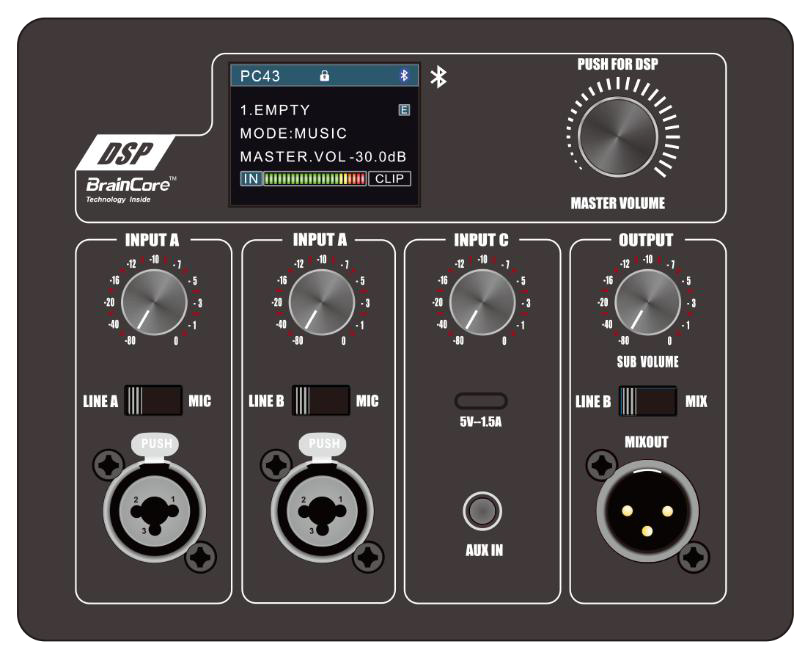Click the IN indicator on the LCD
Viewport: 794px width, 658px height.
click(249, 179)
